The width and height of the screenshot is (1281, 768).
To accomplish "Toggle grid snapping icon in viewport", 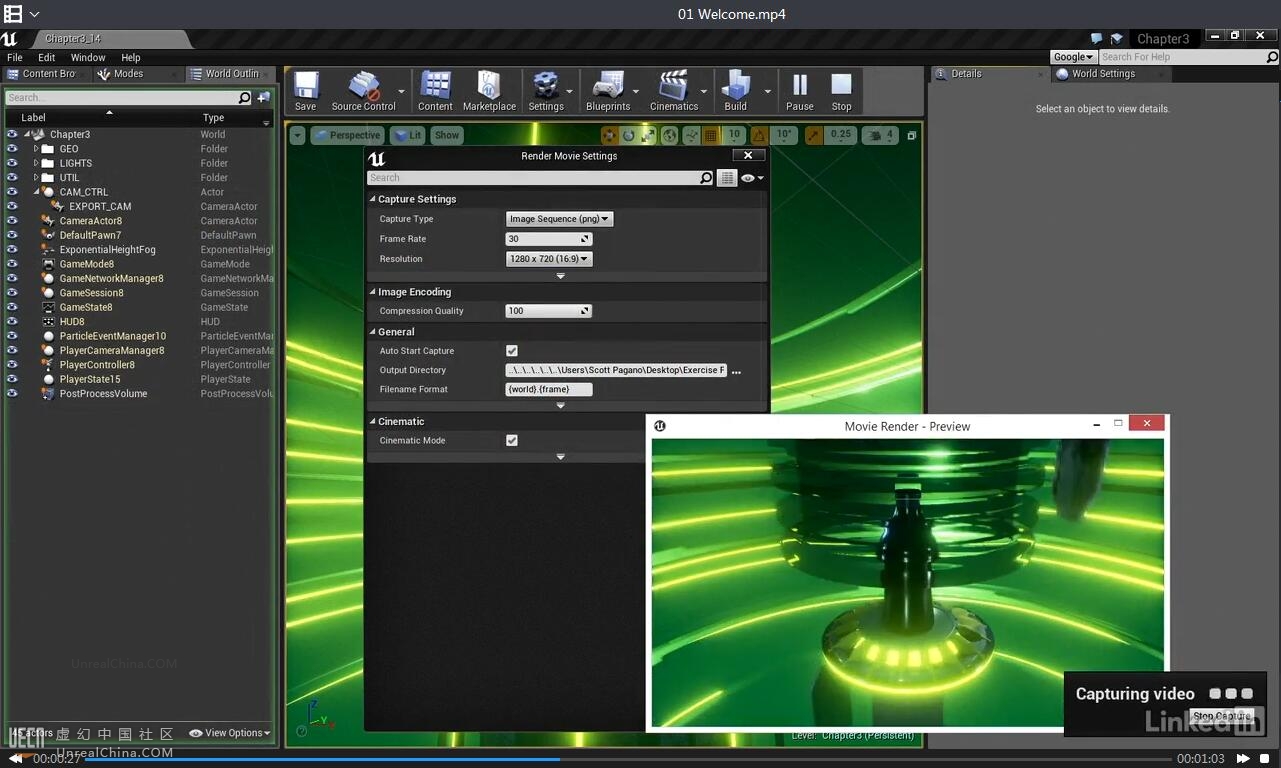I will [x=711, y=135].
